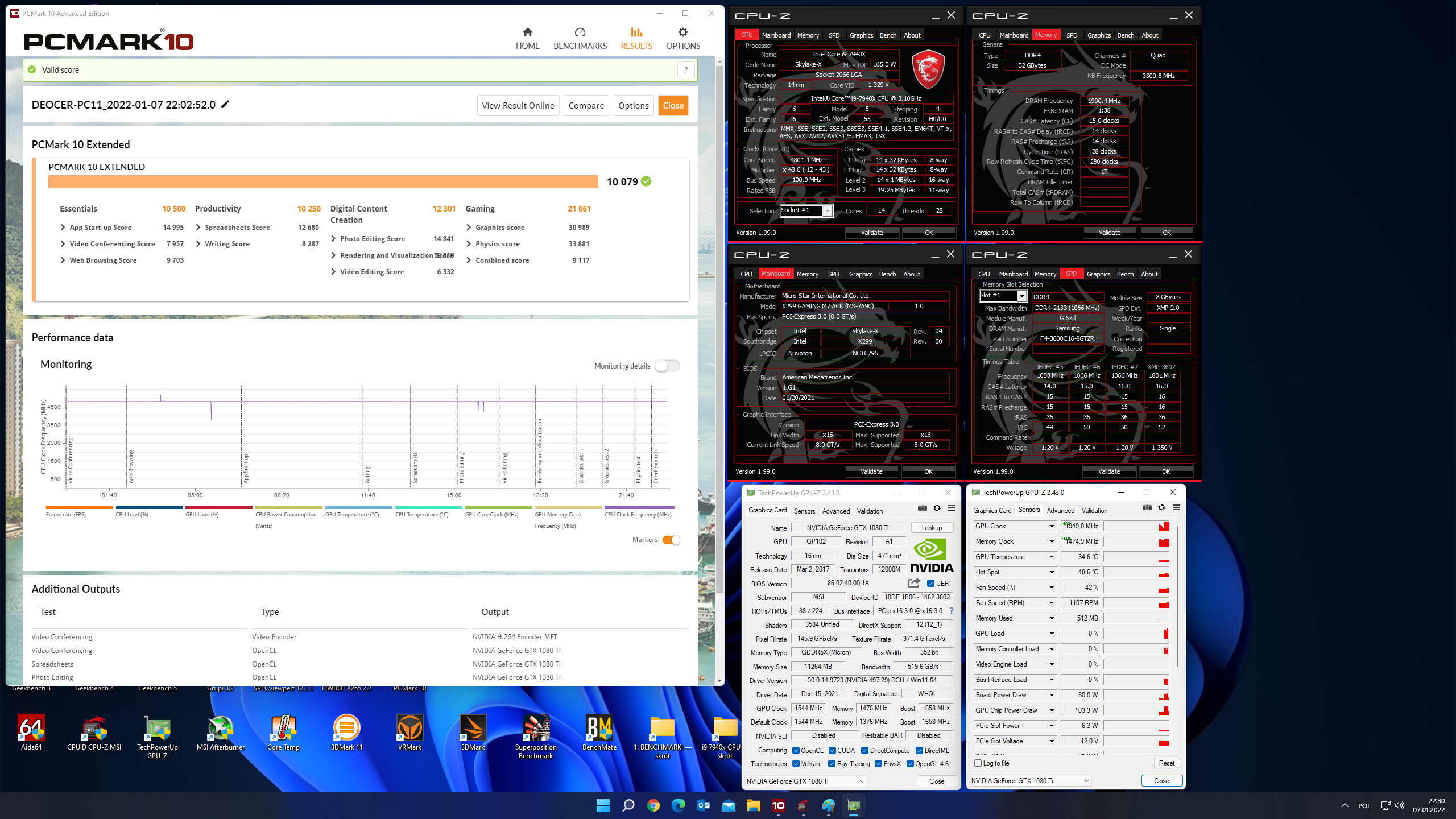Open the 3DMark 11 desktop shortcut
Image resolution: width=1456 pixels, height=819 pixels.
346,733
